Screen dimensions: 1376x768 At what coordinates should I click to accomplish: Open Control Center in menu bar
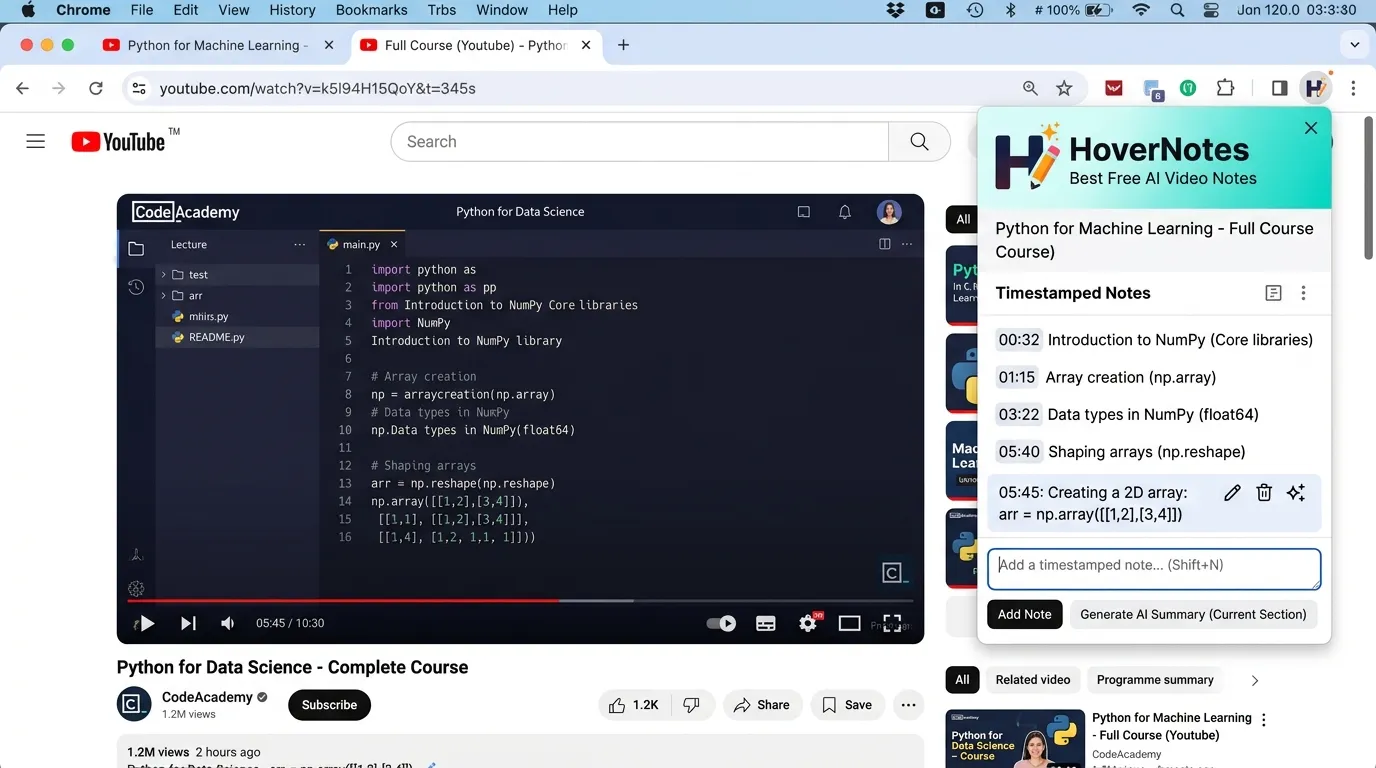[1211, 10]
